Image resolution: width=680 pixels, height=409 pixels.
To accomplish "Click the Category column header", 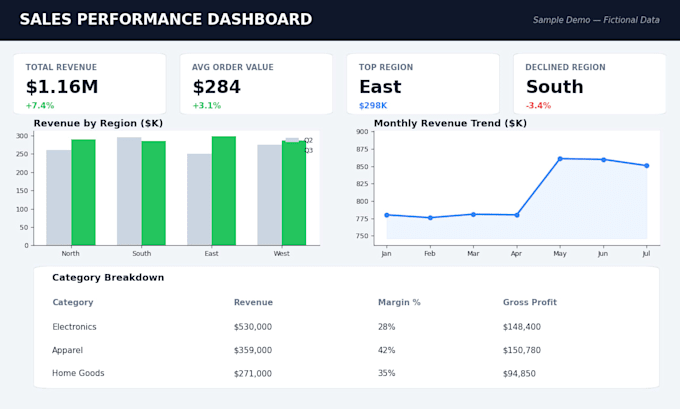I will click(x=73, y=302).
